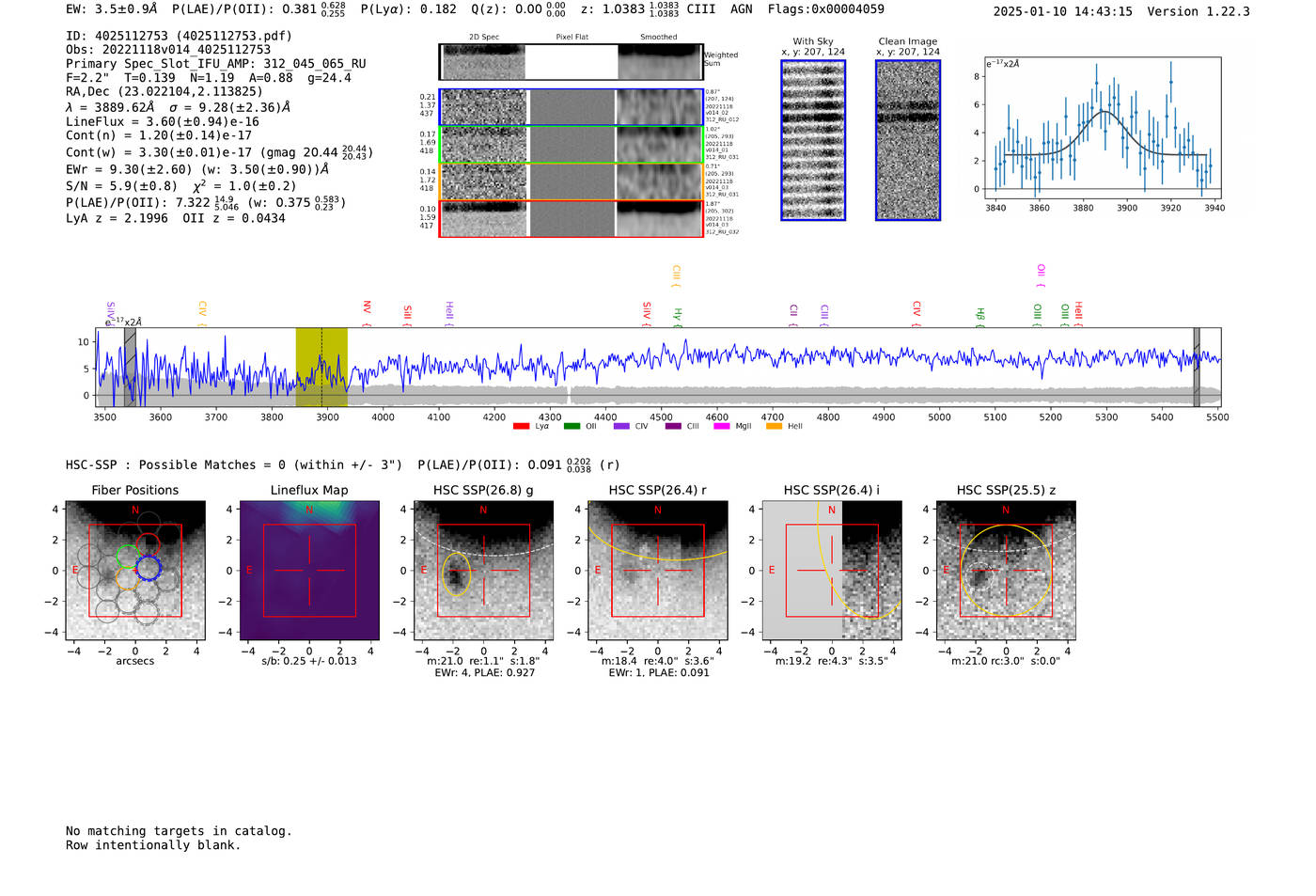Select the blue-bordered 2D spectrum row
1316x896 pixels.
click(571, 107)
